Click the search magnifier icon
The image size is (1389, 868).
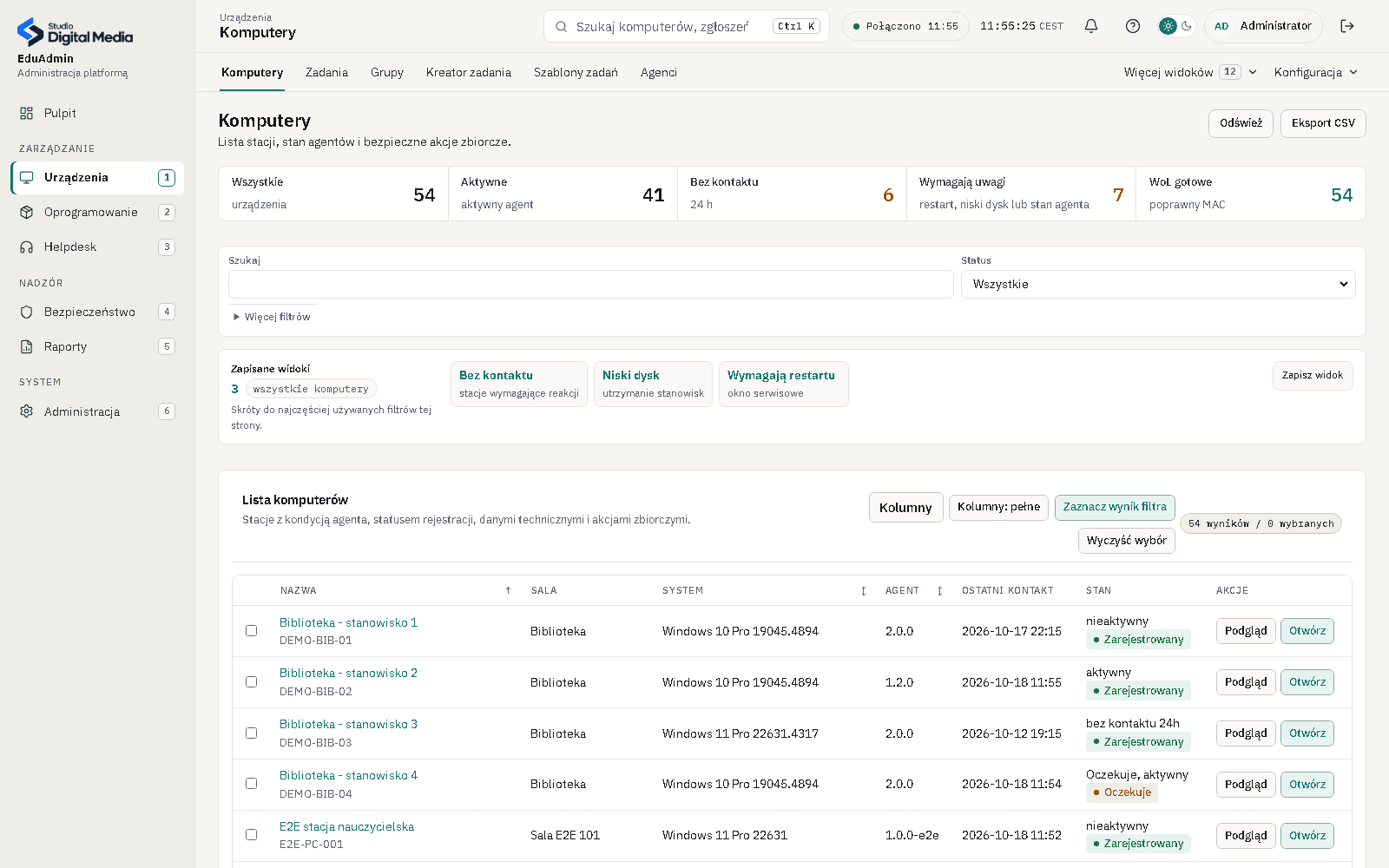click(562, 26)
